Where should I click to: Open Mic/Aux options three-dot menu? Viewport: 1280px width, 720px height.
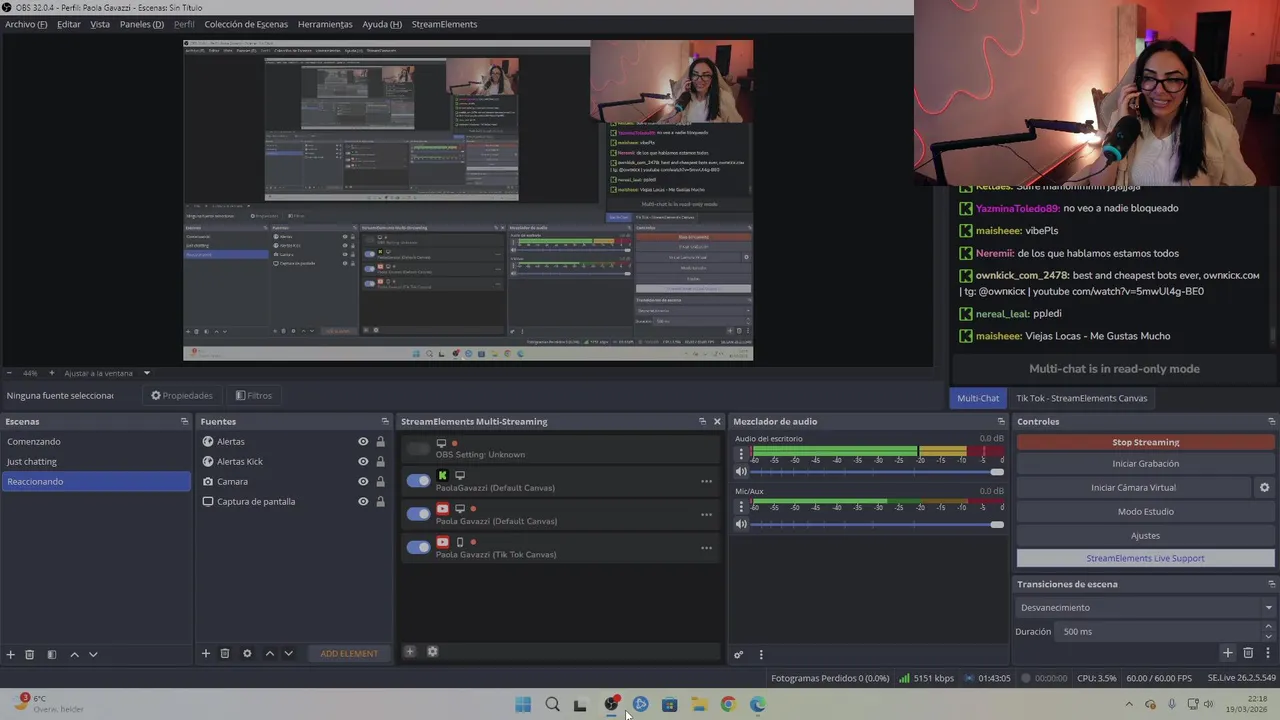(741, 507)
